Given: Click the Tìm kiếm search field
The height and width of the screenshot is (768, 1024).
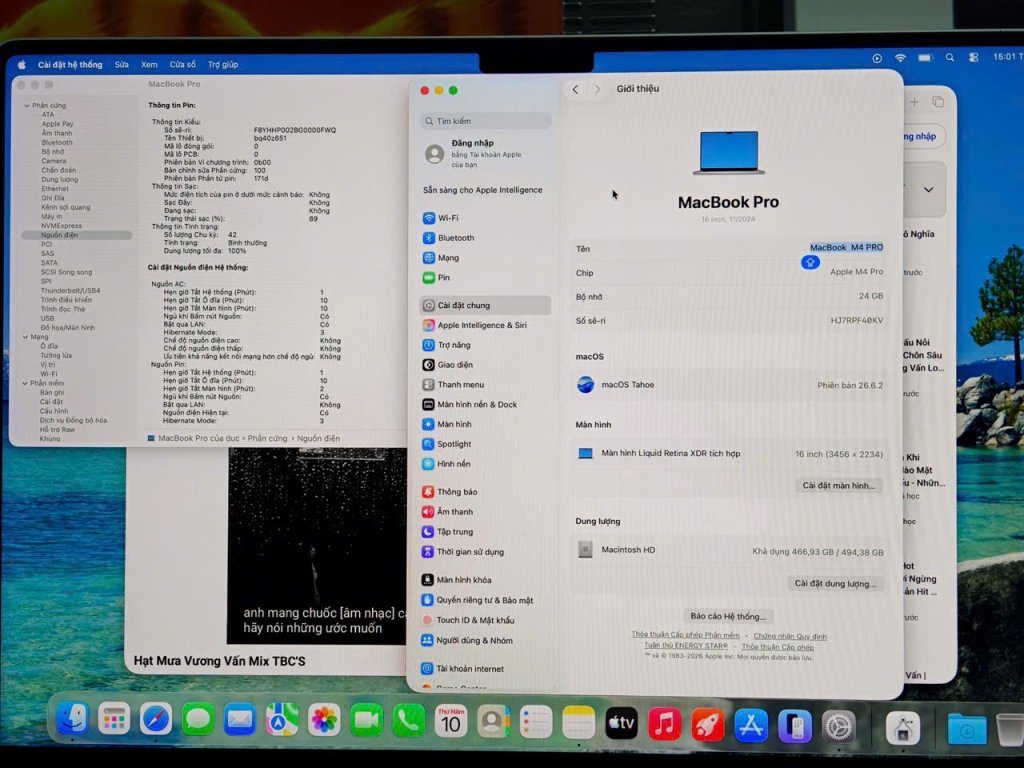Looking at the screenshot, I should coord(486,121).
